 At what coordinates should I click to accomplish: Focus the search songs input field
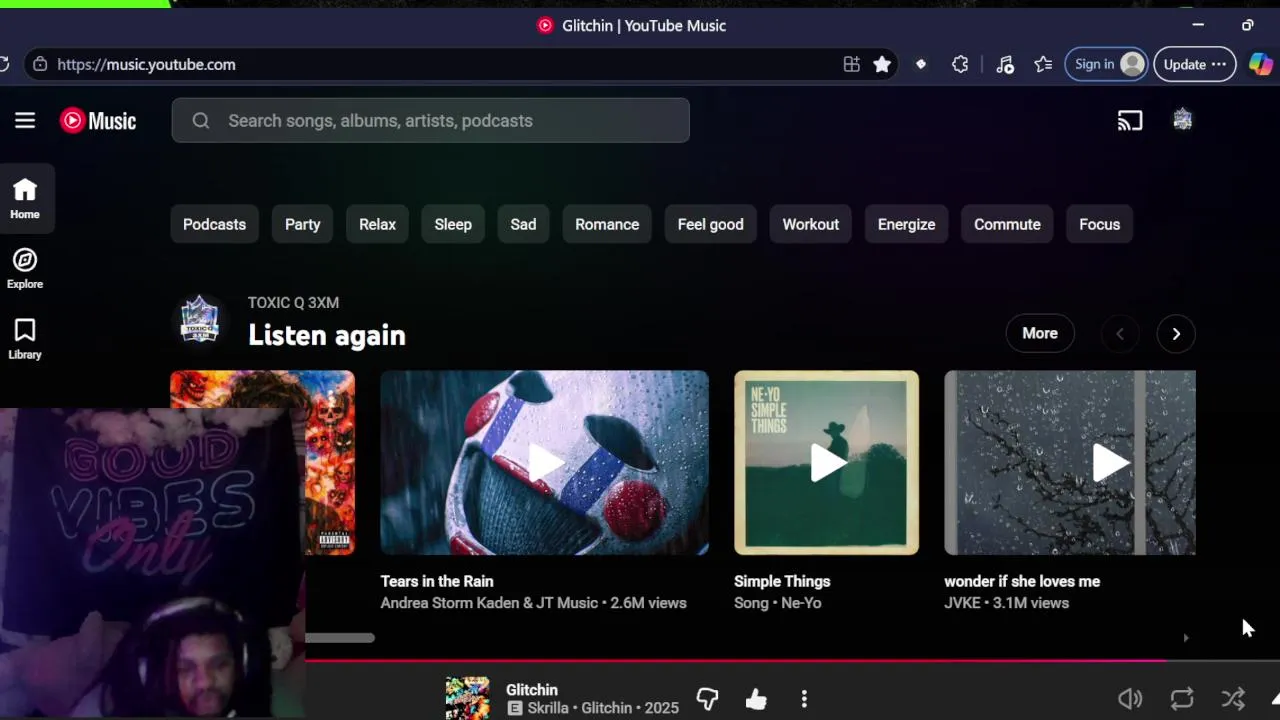pos(430,120)
